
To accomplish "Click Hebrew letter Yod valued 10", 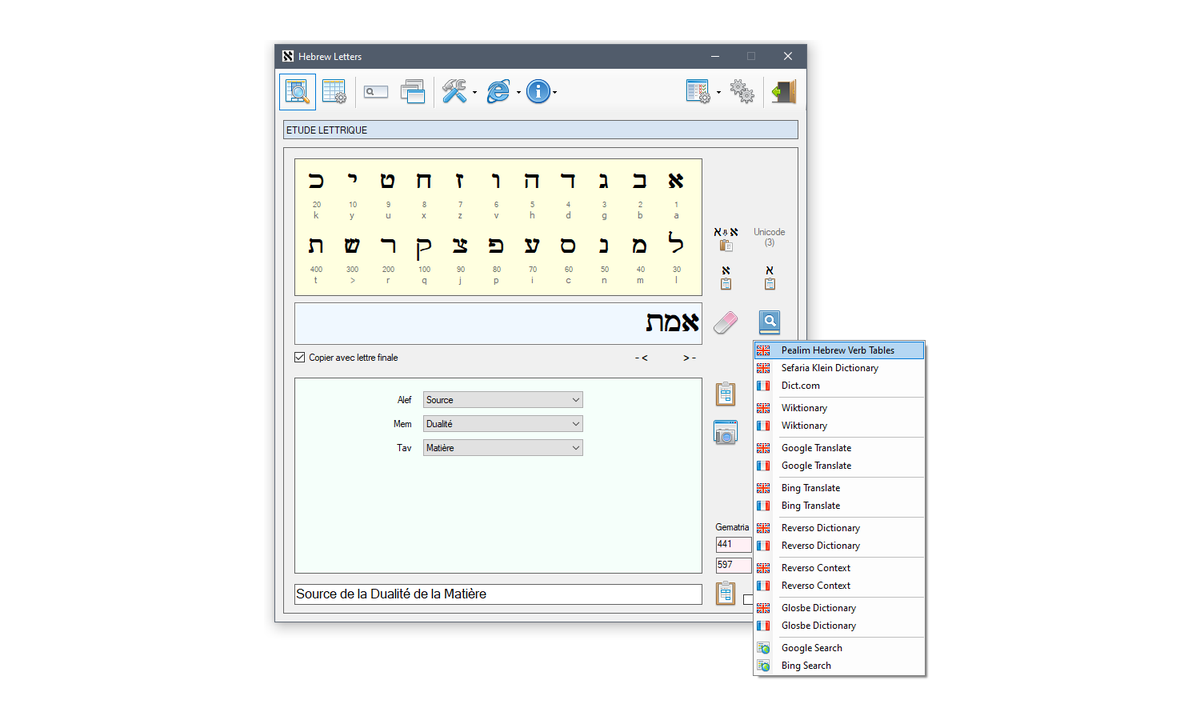I will click(352, 178).
